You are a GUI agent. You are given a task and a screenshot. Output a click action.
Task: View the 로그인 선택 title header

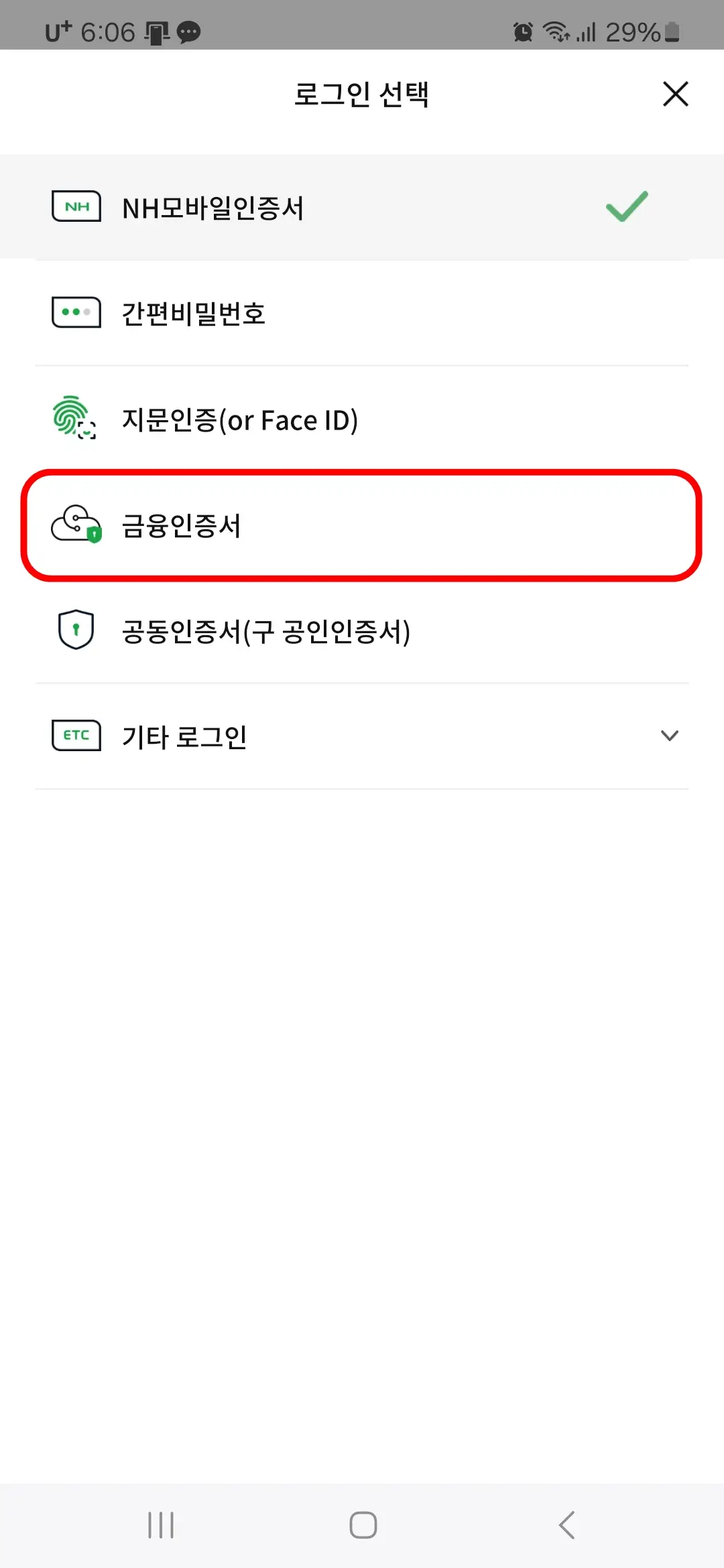pos(362,95)
